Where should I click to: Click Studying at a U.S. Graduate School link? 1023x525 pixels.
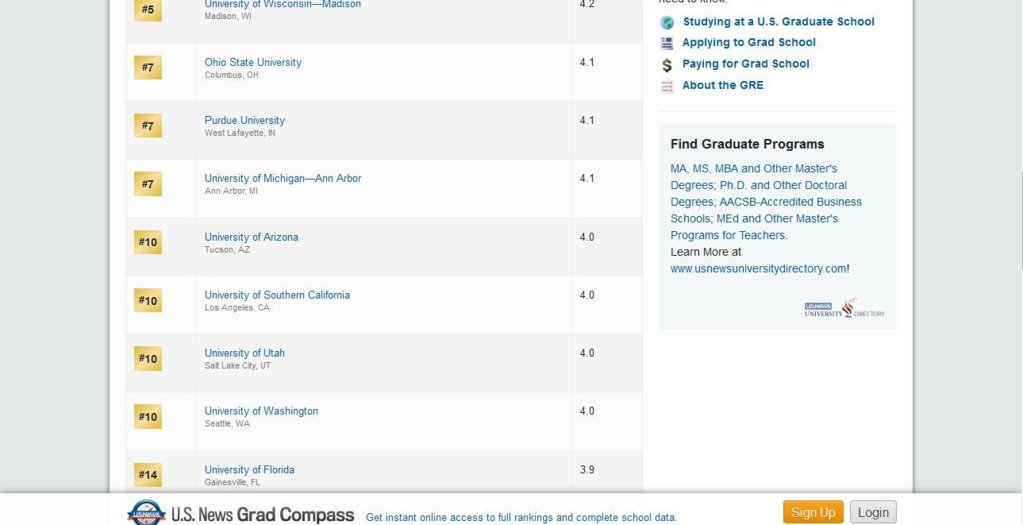778,22
